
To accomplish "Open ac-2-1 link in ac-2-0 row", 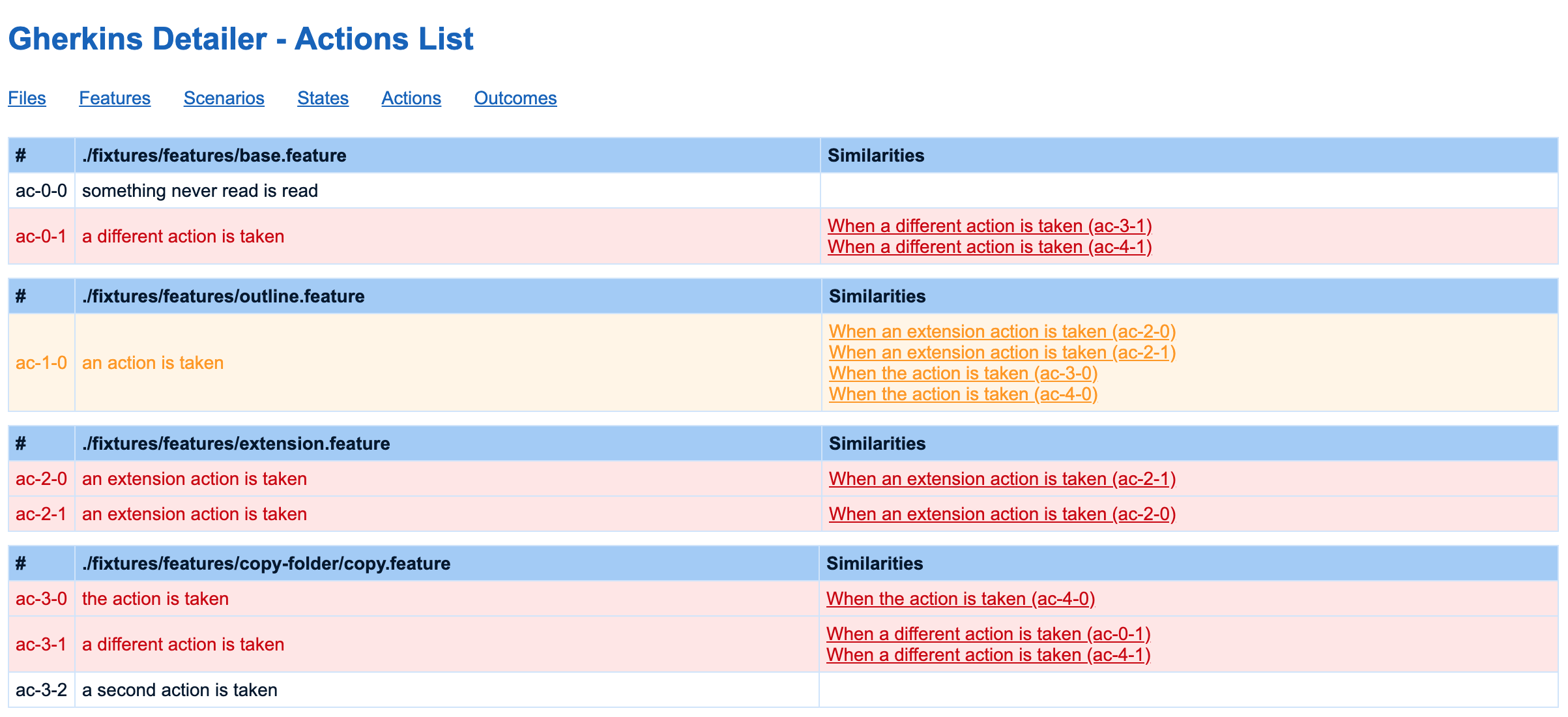I will point(1002,478).
